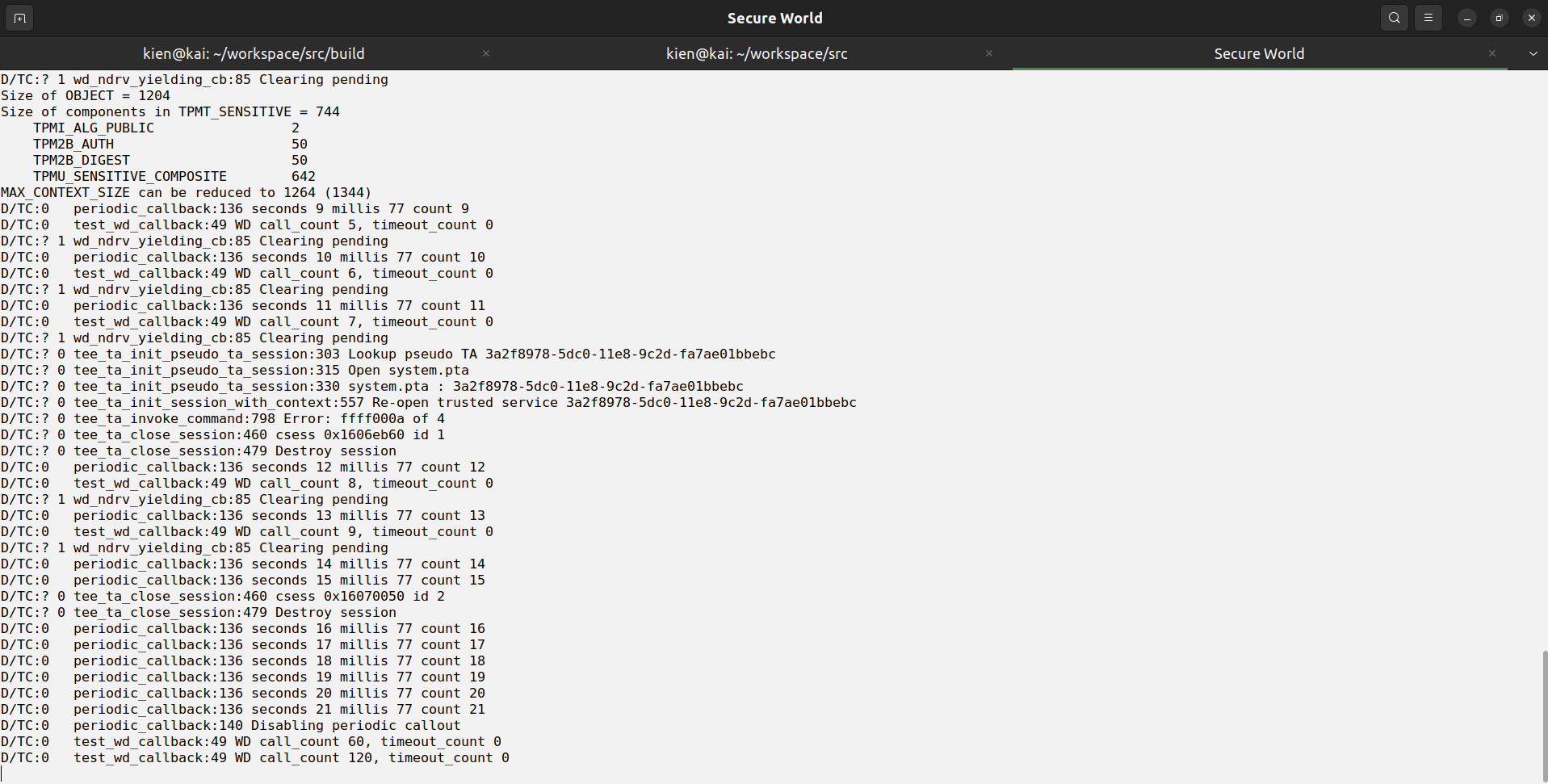Click the 'WD call_count 60' line
1548x784 pixels.
click(x=251, y=742)
